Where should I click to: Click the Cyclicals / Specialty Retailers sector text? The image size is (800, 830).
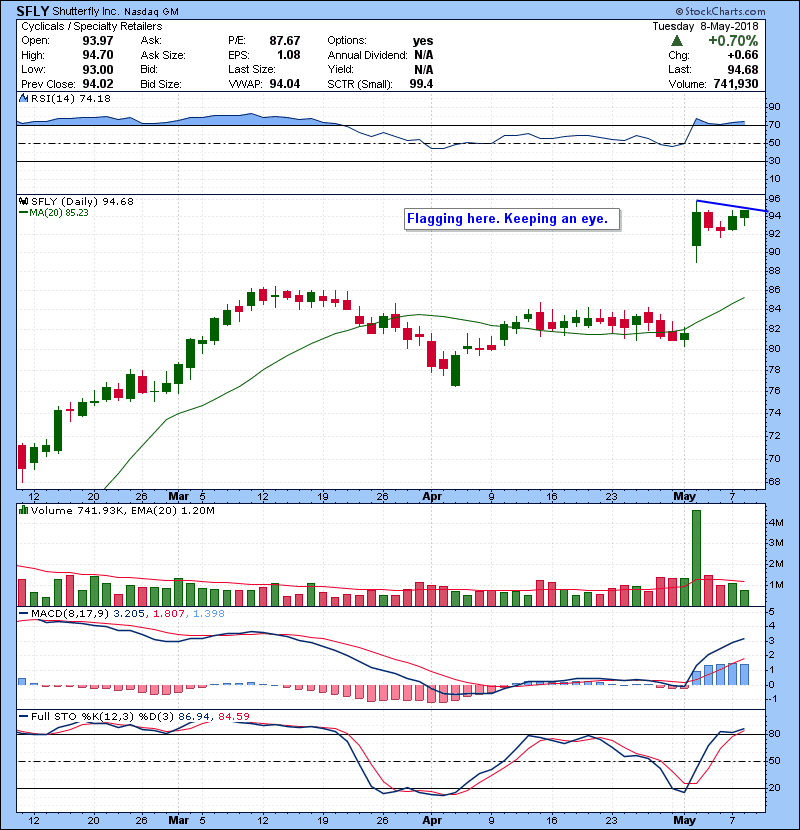92,26
